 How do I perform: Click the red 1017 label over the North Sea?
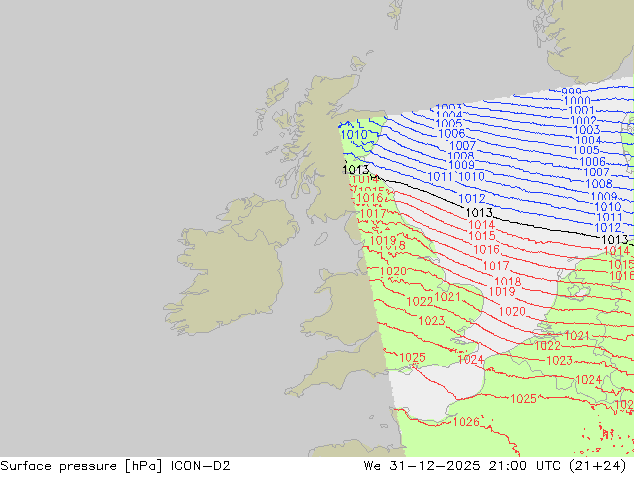496,266
